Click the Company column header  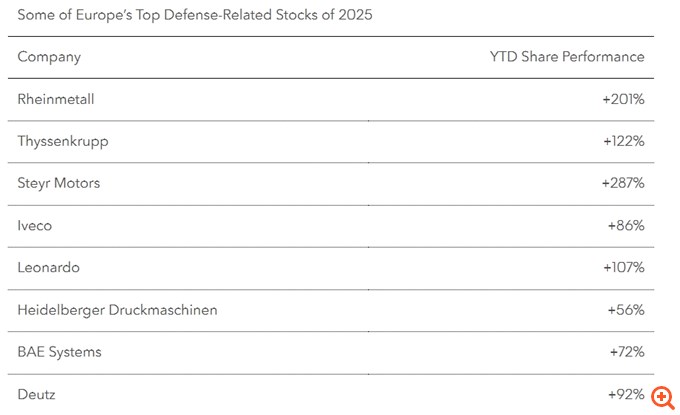(49, 57)
